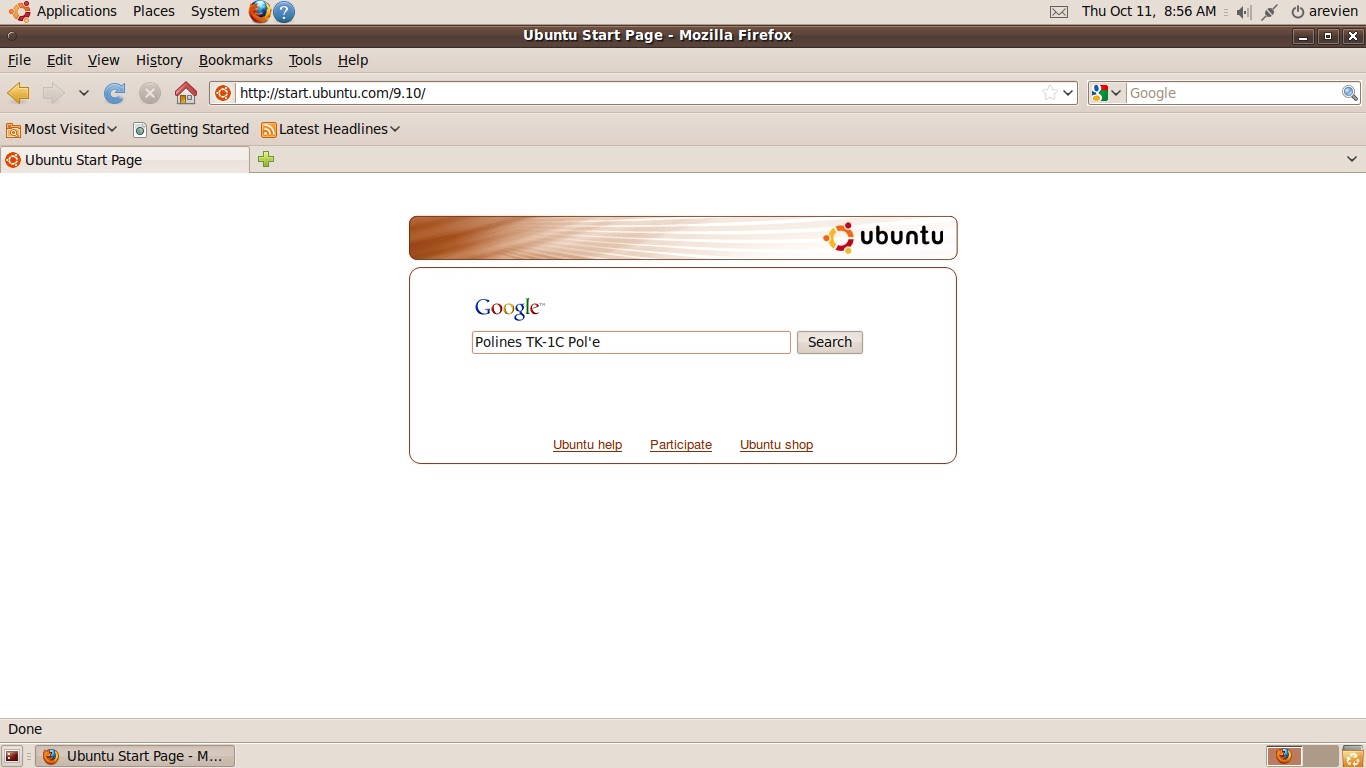Open a new tab with the plus icon
The image size is (1366, 768).
tap(266, 159)
